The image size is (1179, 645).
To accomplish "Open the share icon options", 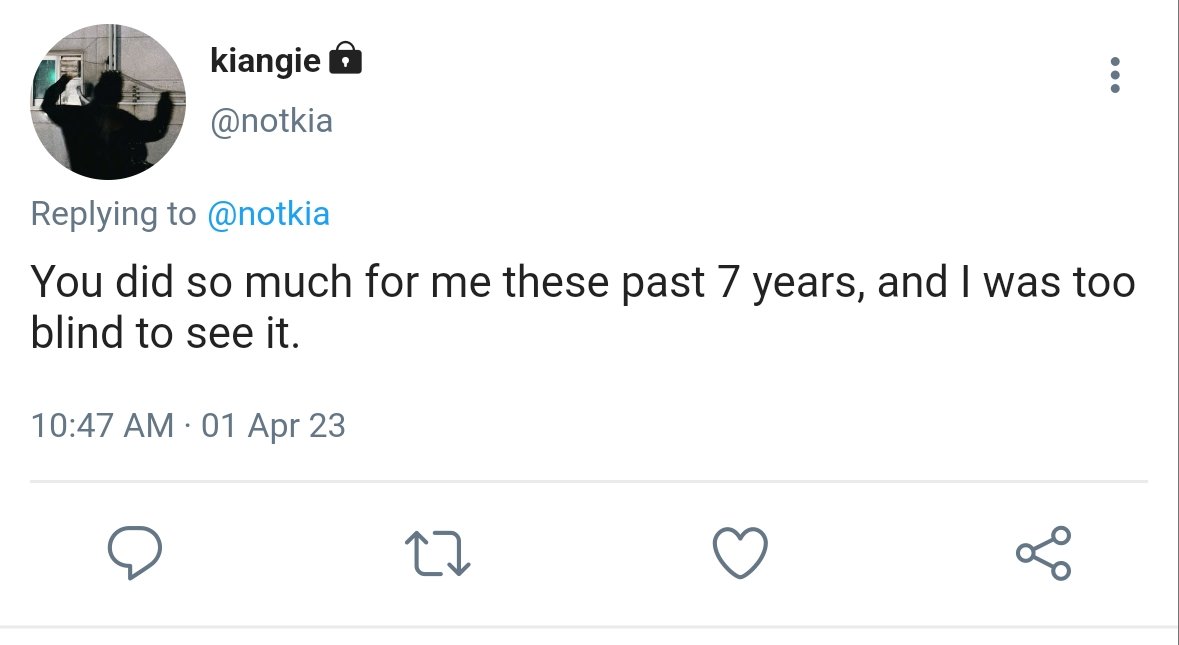I will [x=1044, y=553].
